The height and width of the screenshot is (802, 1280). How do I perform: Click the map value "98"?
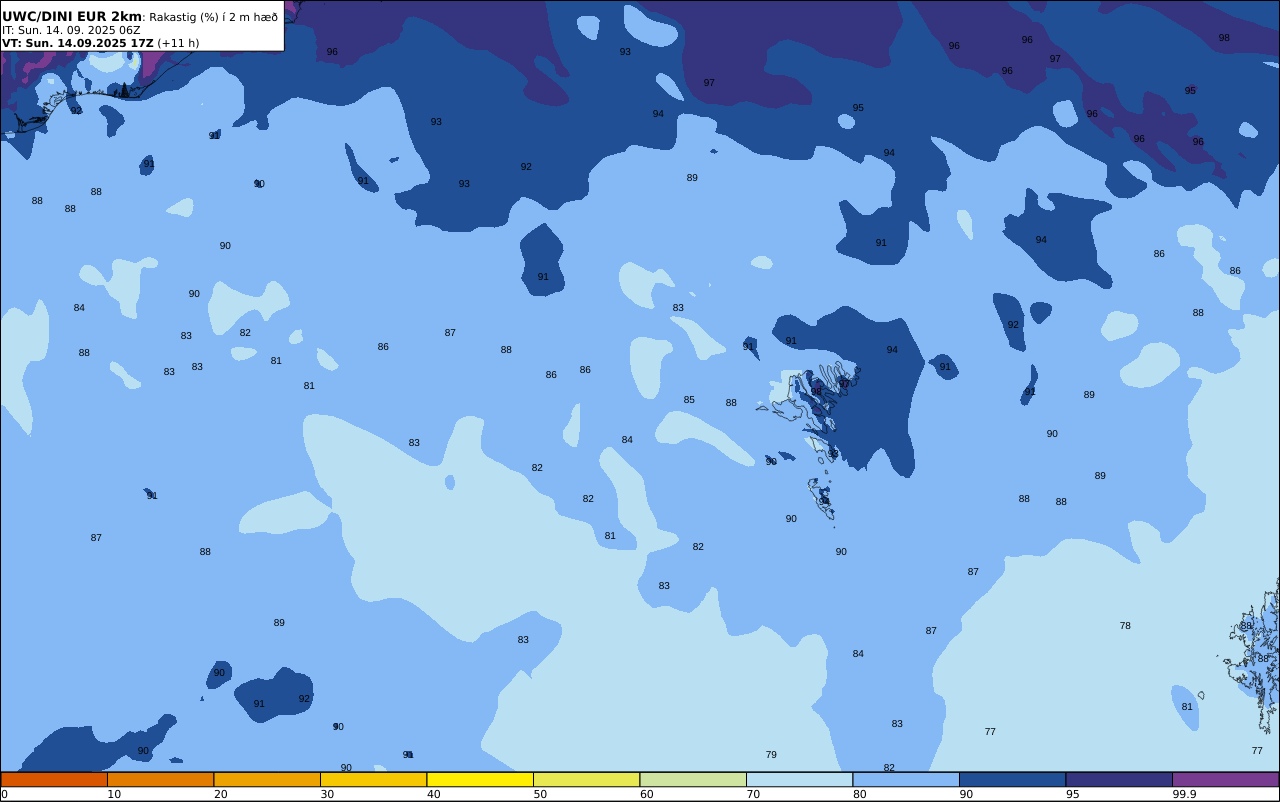pos(1224,38)
